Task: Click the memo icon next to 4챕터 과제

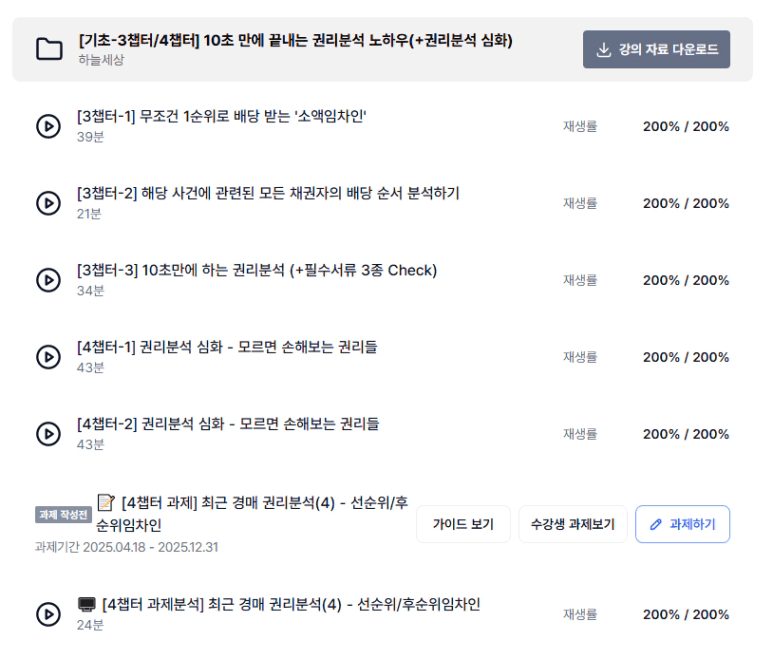Action: click(106, 503)
